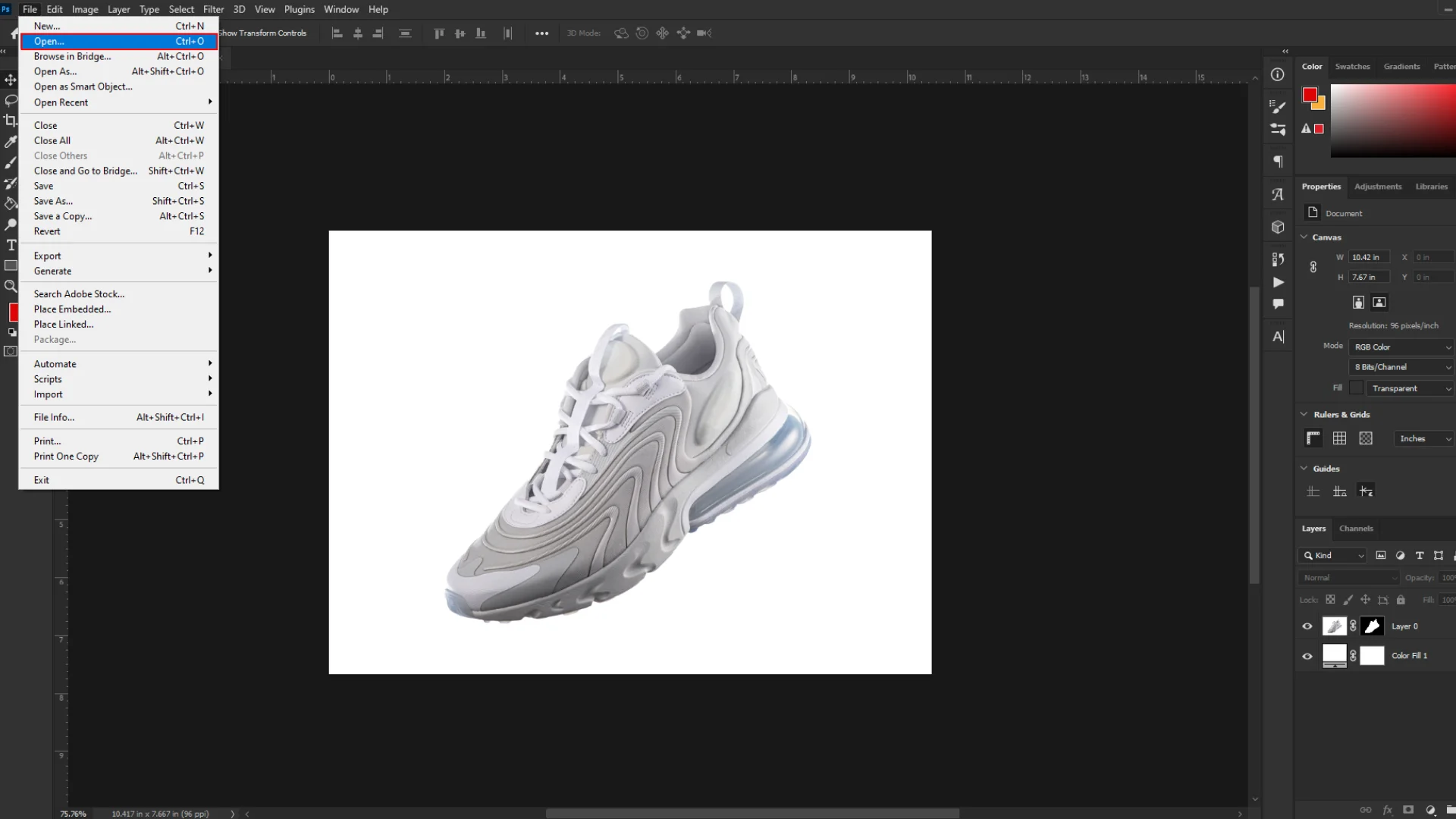Open the Notes comment panel icon

pyautogui.click(x=1278, y=304)
